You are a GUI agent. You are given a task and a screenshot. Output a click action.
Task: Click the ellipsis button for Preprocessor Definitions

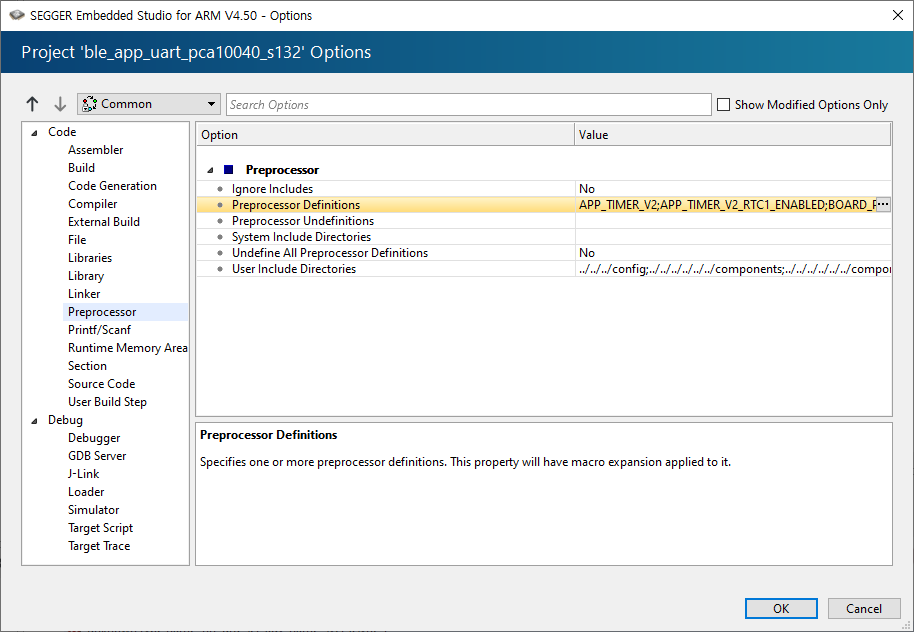[883, 205]
